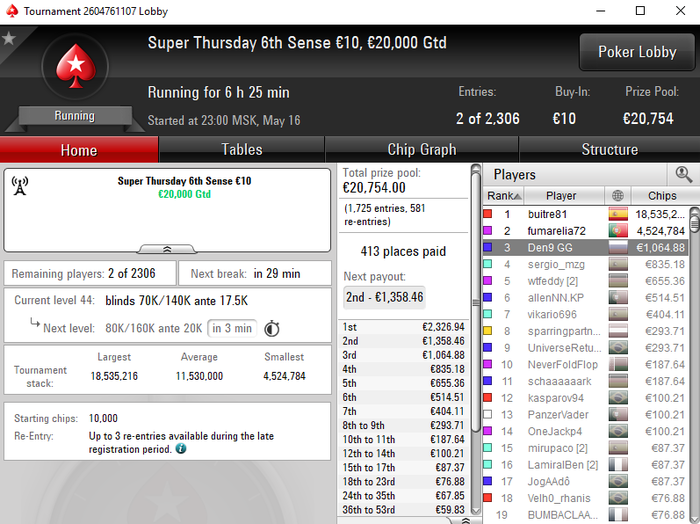Click buitre81's Spain flag icon

pos(618,214)
